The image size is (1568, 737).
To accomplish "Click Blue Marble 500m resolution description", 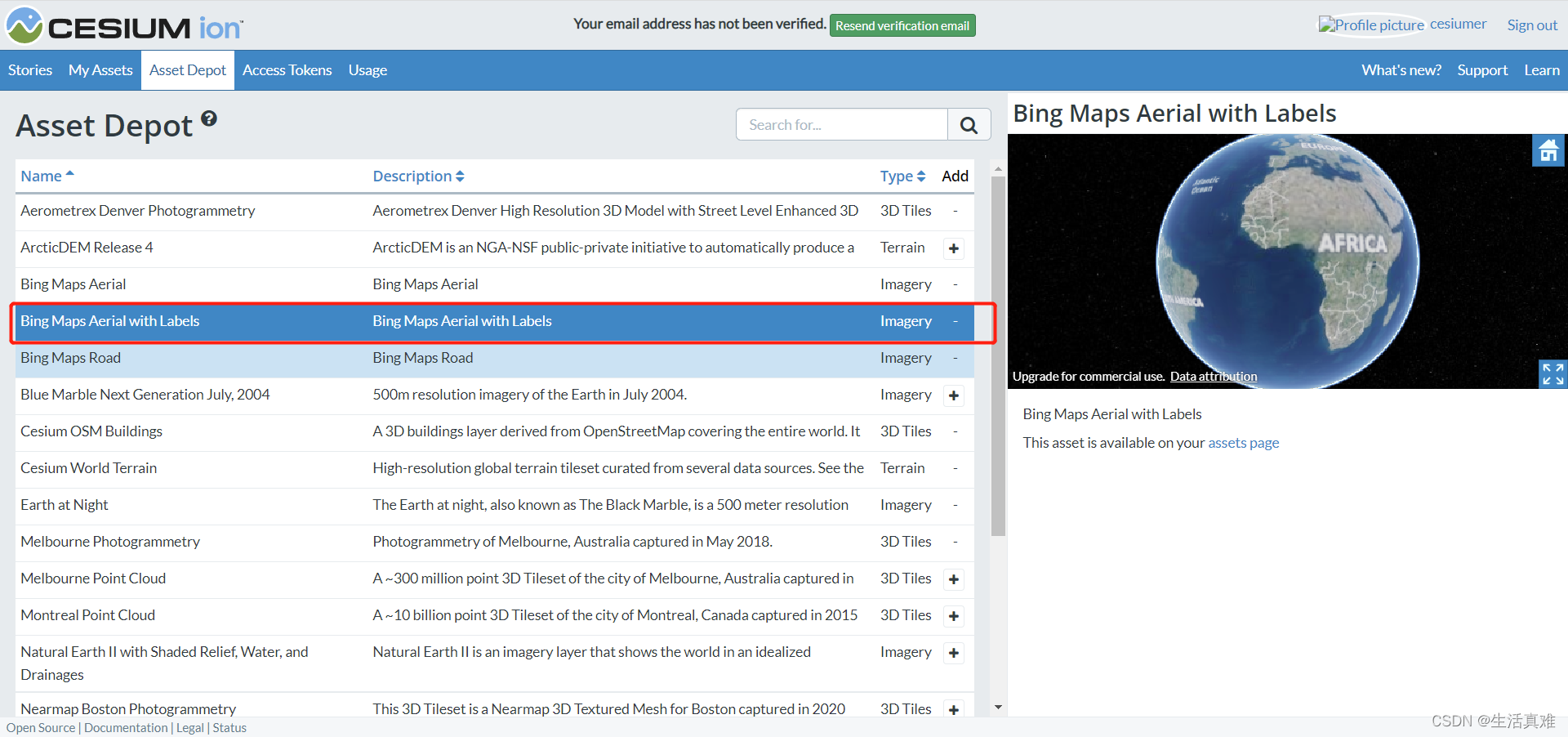I will point(530,395).
